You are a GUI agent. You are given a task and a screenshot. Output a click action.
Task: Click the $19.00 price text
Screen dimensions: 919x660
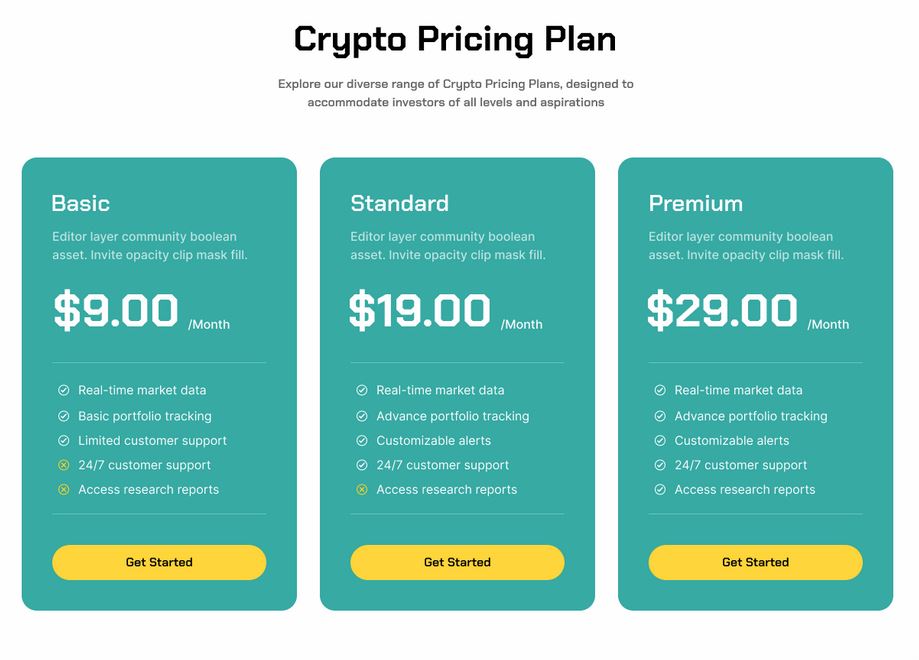pyautogui.click(x=420, y=310)
